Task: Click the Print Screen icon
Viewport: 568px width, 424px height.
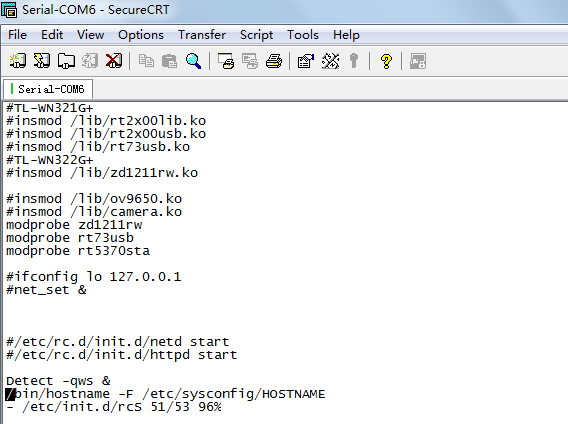Action: pyautogui.click(x=226, y=61)
